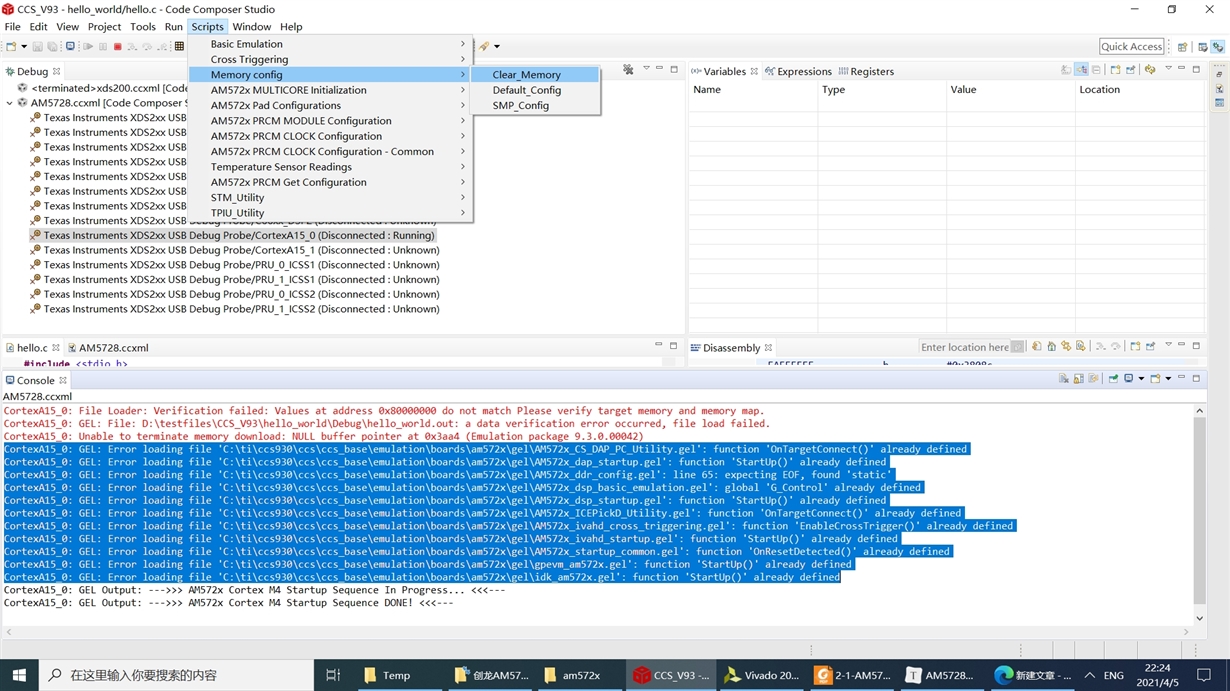Open the location field history dropdown

(1017, 347)
